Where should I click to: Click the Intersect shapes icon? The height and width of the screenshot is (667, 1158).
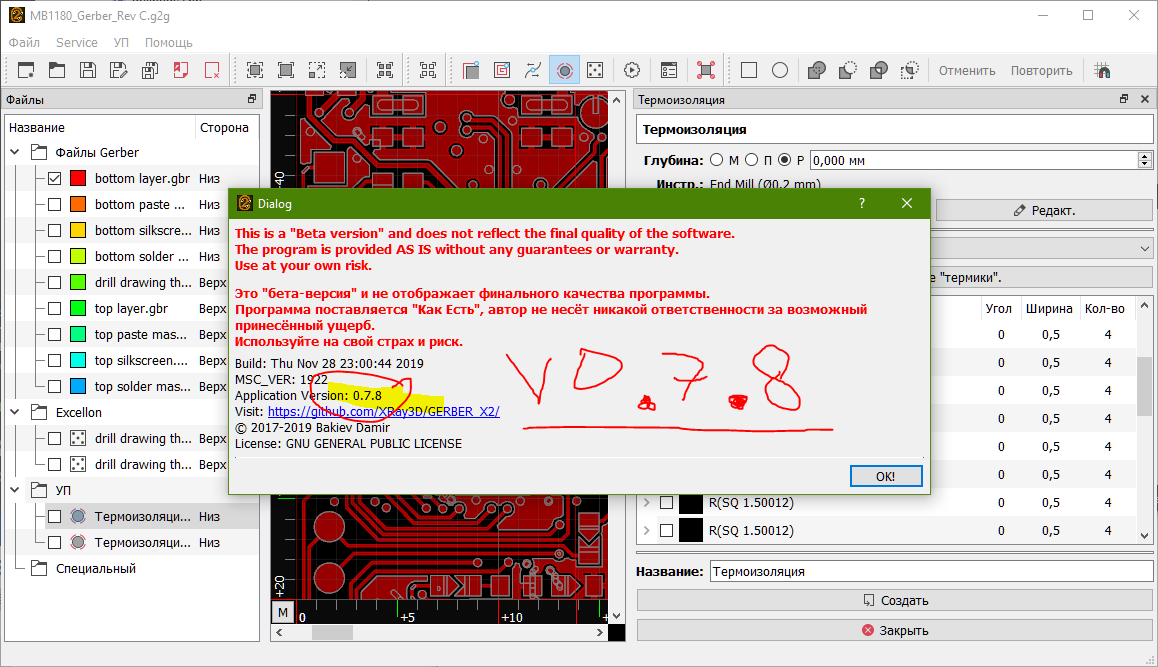879,70
